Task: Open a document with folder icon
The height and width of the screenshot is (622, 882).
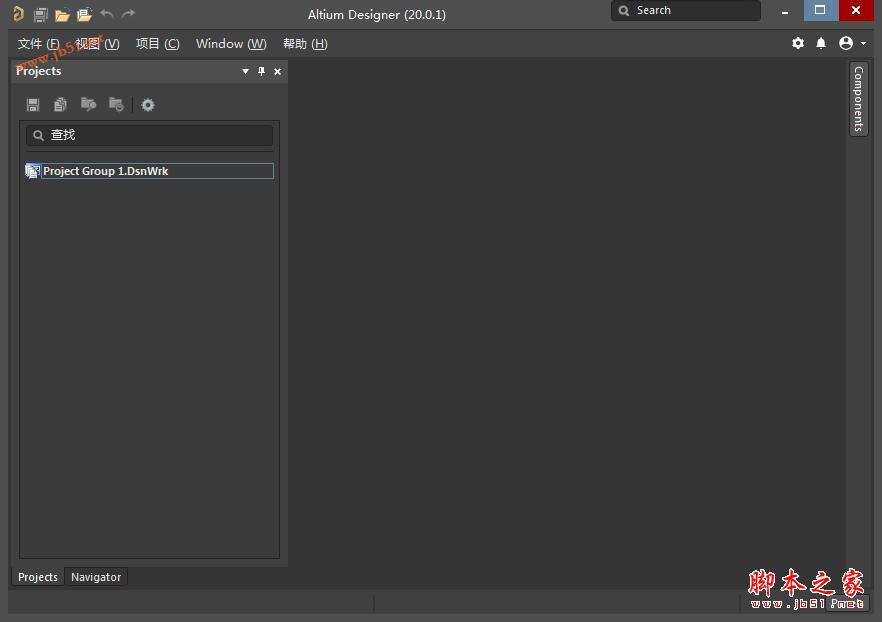Action: [x=62, y=15]
